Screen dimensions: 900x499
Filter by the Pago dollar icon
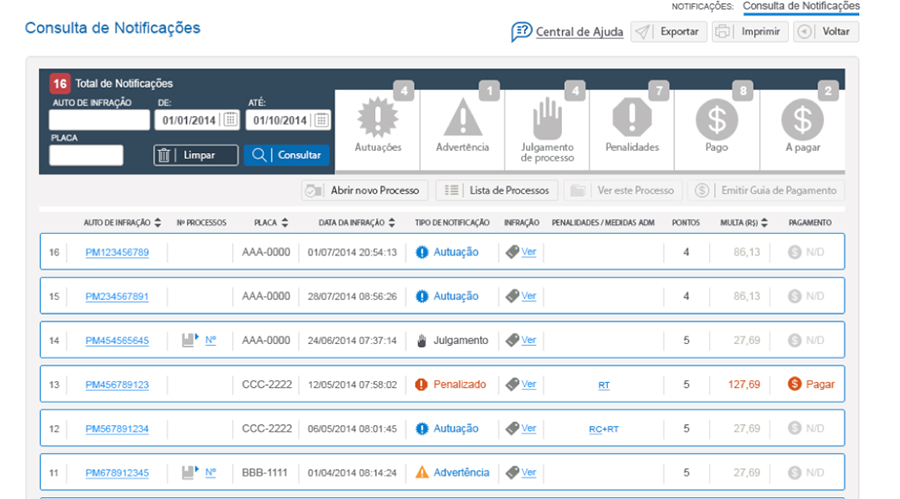716,121
